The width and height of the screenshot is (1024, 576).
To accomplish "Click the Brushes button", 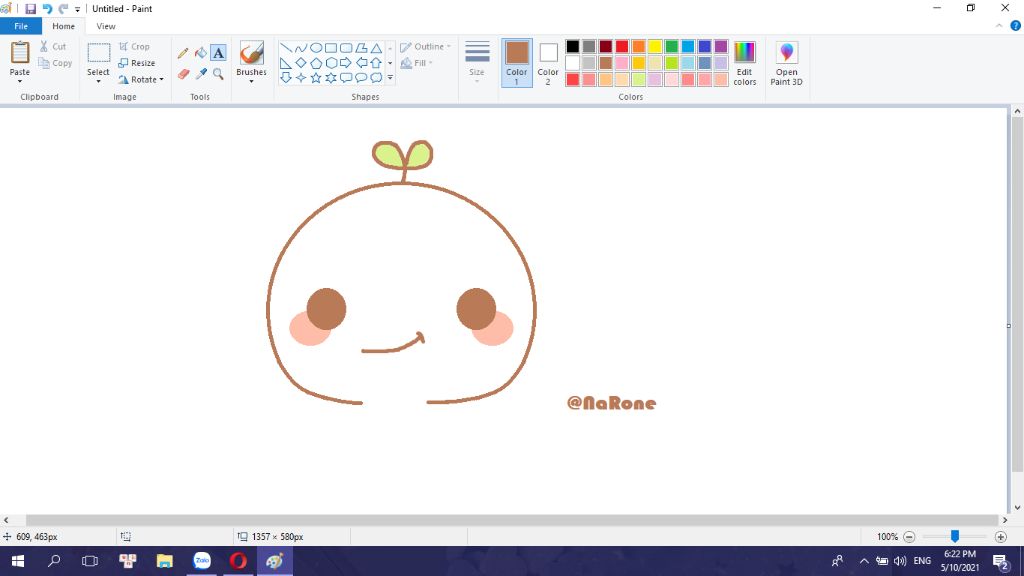I will tap(251, 59).
